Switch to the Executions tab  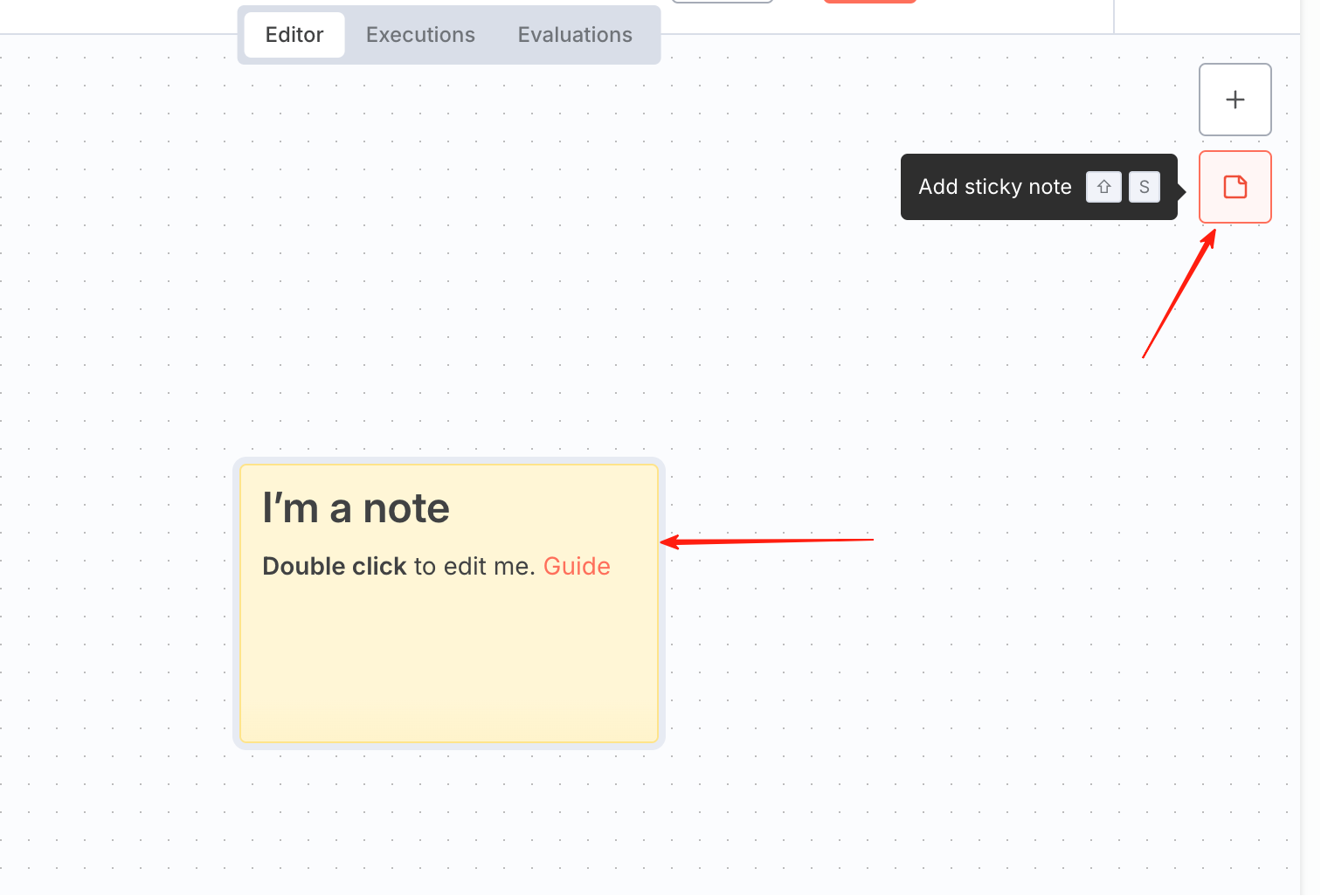(420, 35)
